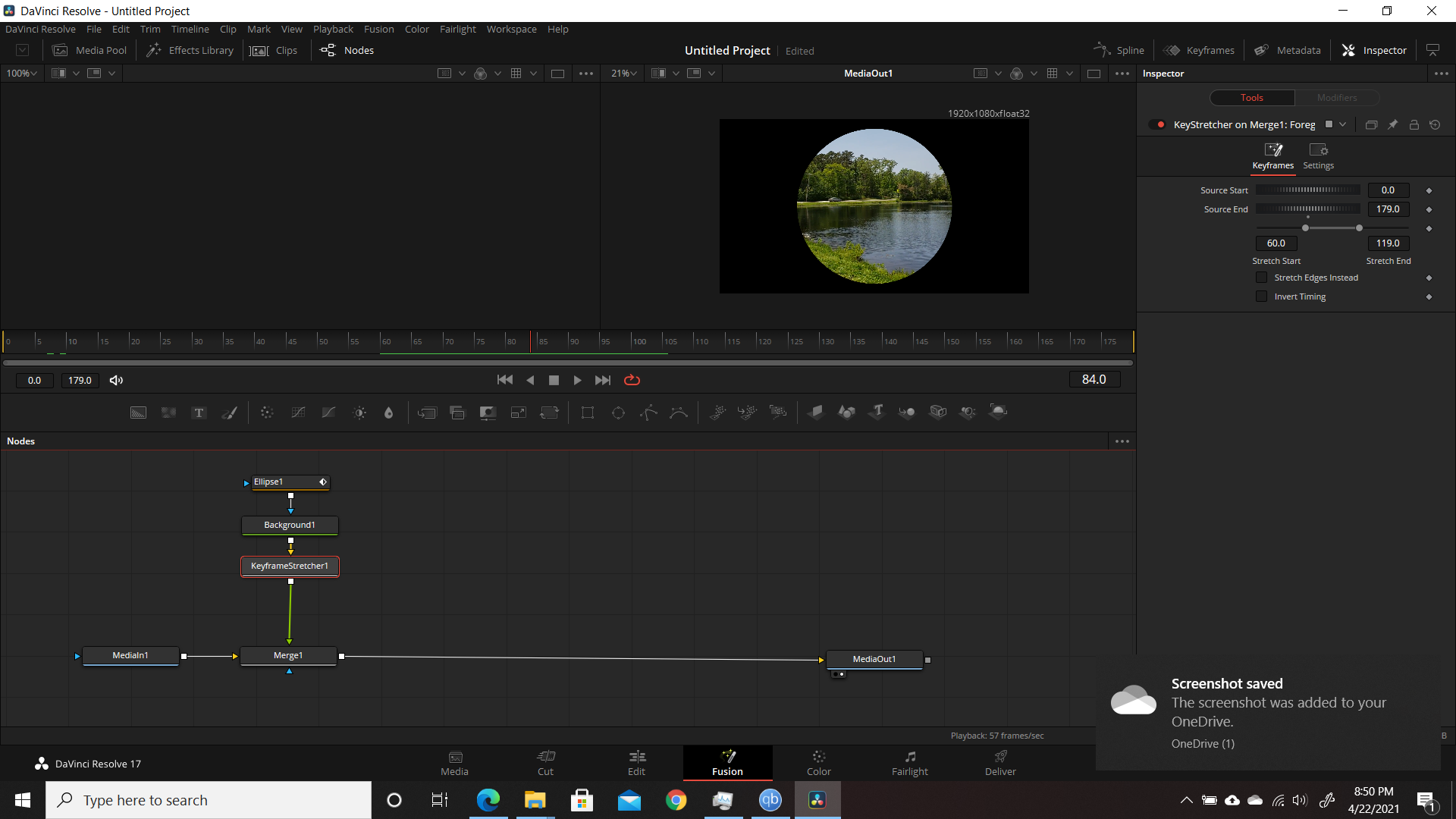
Task: Open the left viewer 100% zoom dropdown
Action: point(21,74)
